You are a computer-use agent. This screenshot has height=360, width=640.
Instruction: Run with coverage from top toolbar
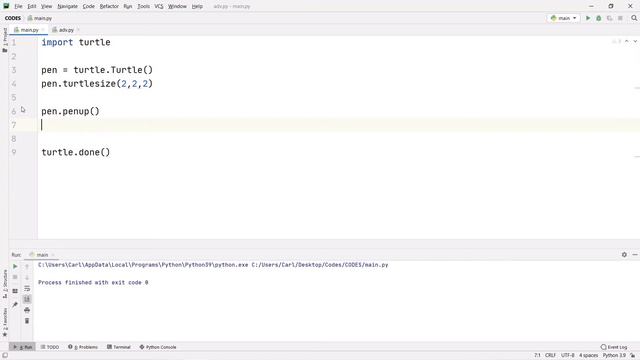pyautogui.click(x=609, y=18)
